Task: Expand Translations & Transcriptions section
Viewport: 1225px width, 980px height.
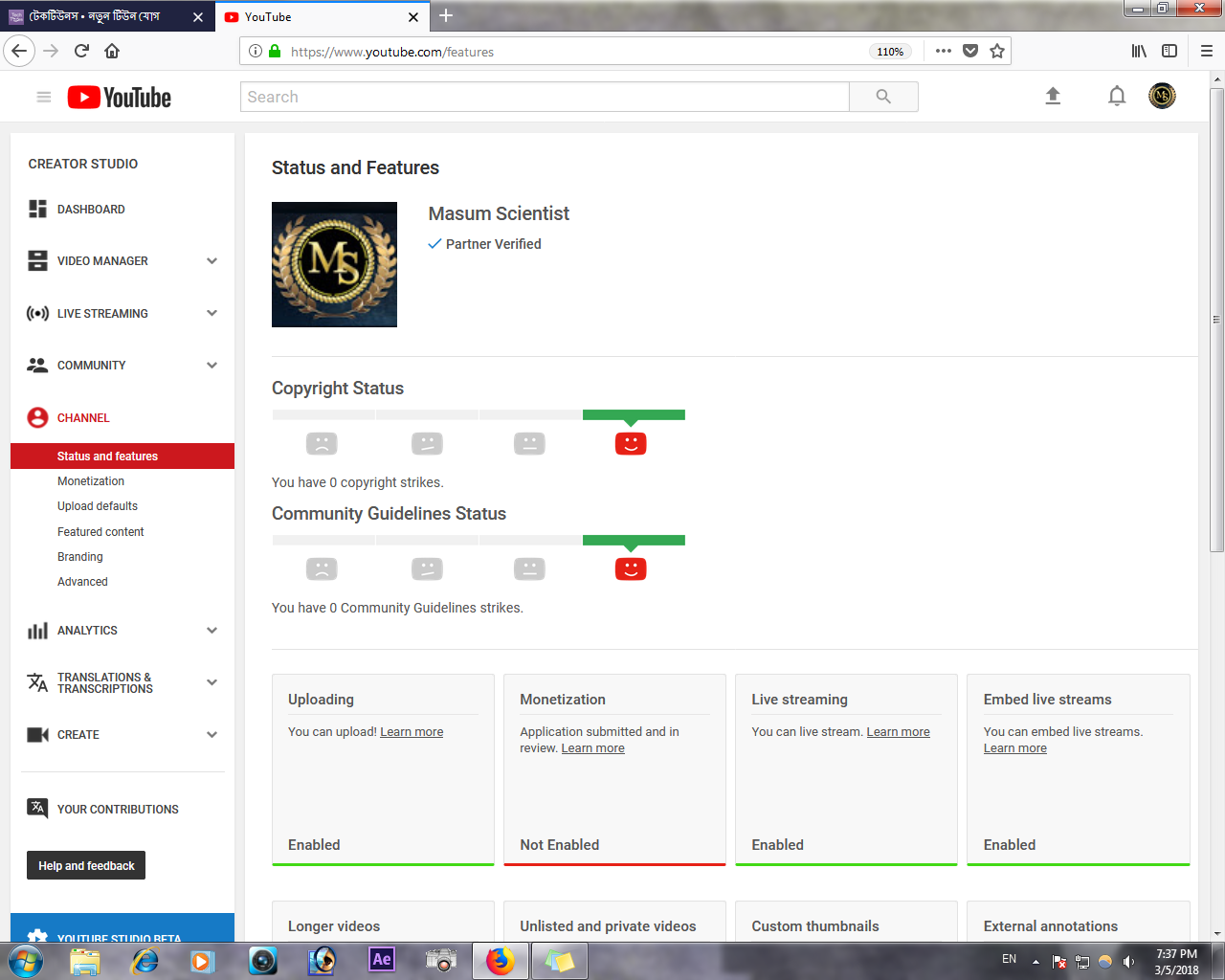Action: coord(212,682)
